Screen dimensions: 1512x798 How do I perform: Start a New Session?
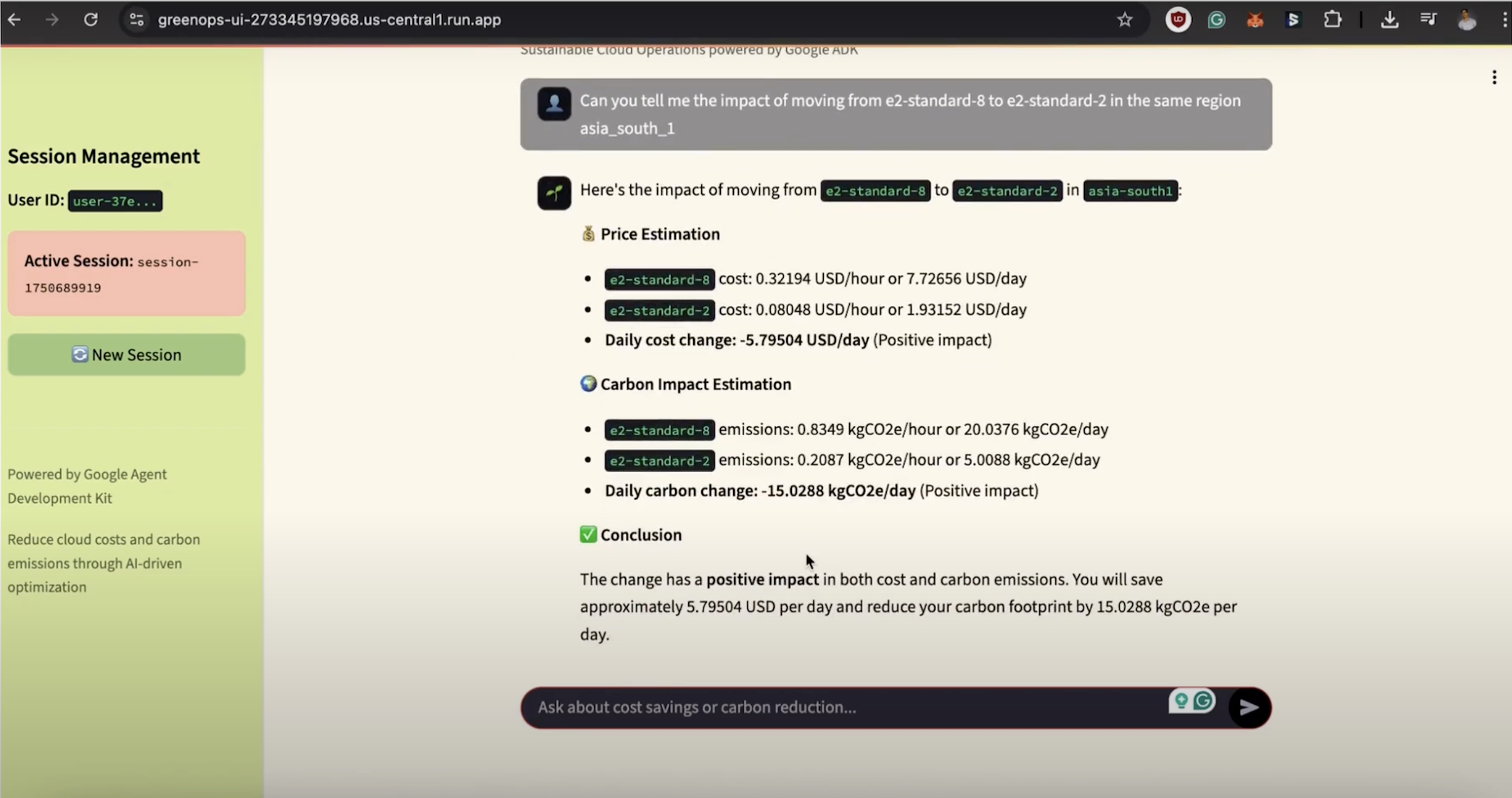click(x=126, y=355)
